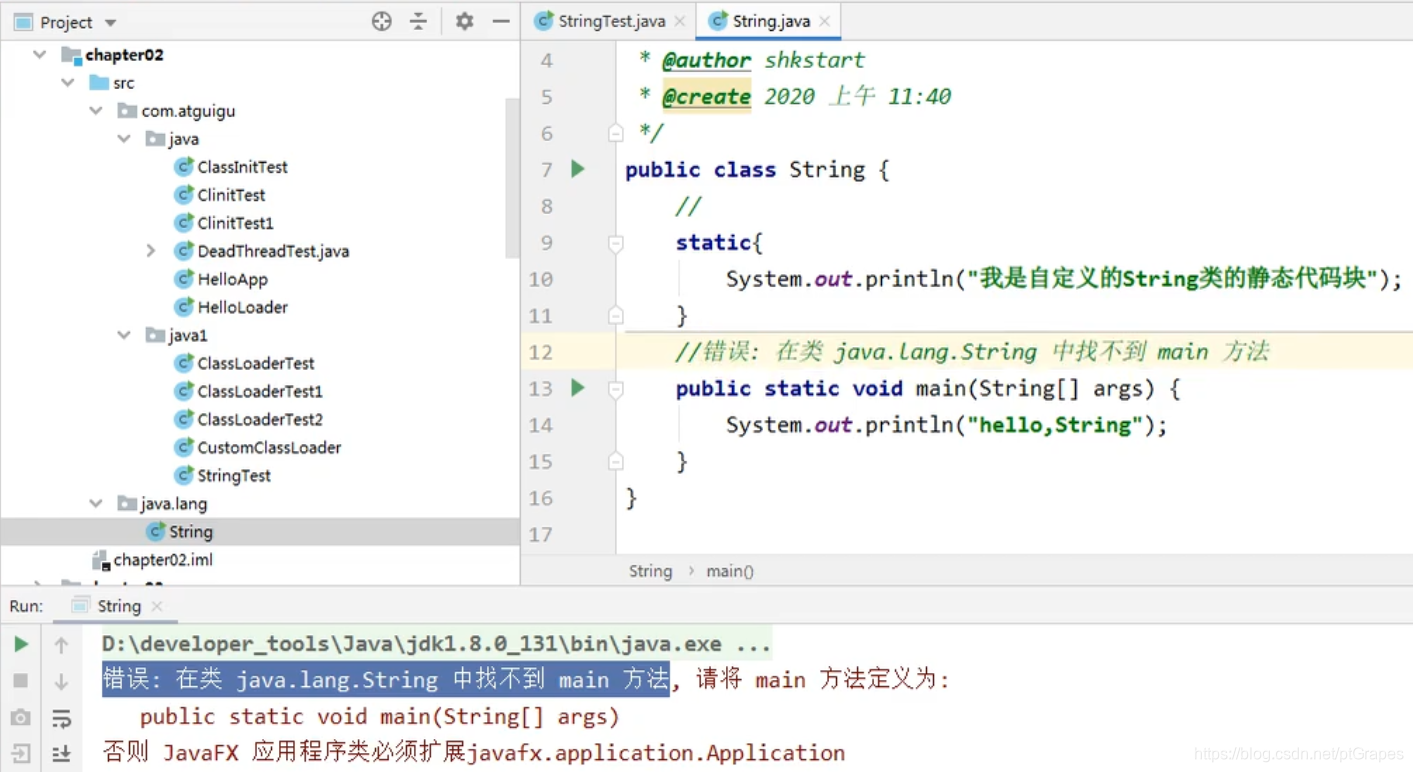Click the HelloApp class icon
1413x772 pixels.
183,279
